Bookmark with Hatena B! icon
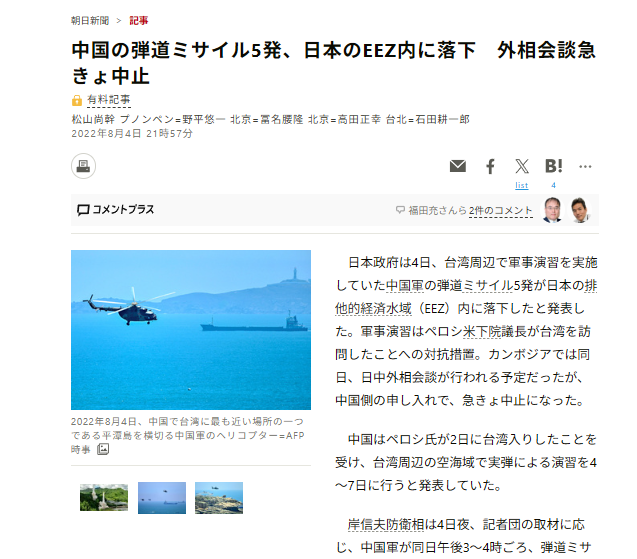This screenshot has height=559, width=637. click(x=553, y=166)
